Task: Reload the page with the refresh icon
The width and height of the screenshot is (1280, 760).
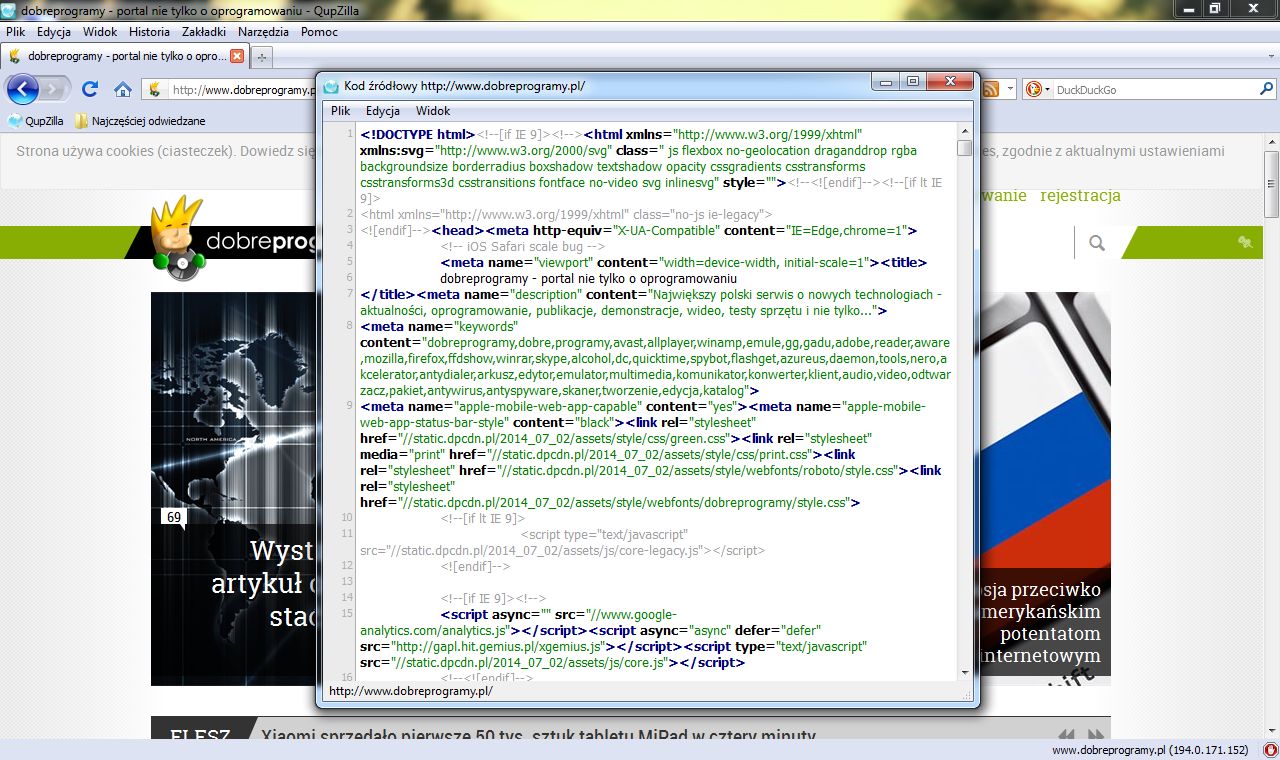Action: click(x=89, y=90)
